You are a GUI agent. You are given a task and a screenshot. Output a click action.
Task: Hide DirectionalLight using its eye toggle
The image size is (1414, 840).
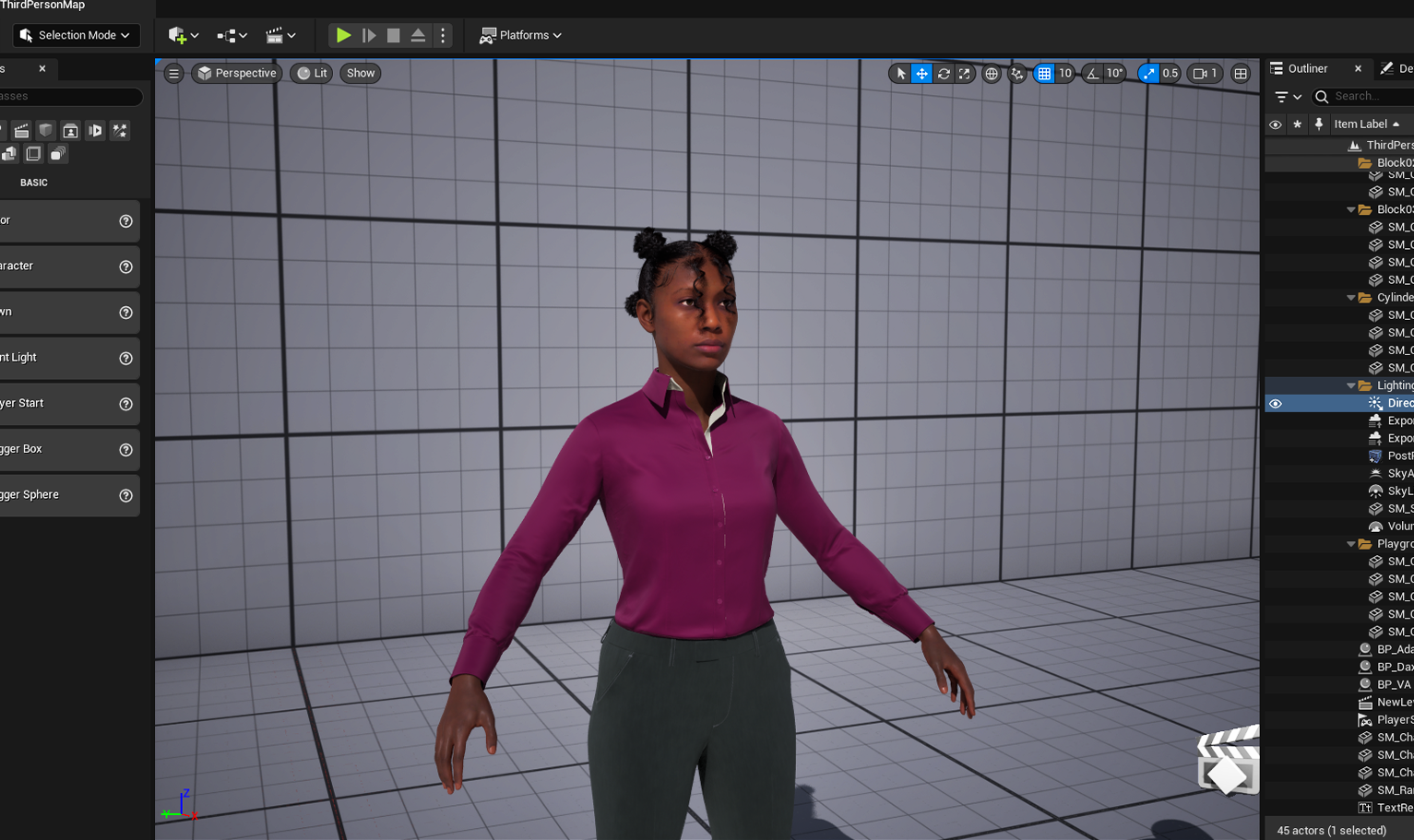(x=1276, y=403)
